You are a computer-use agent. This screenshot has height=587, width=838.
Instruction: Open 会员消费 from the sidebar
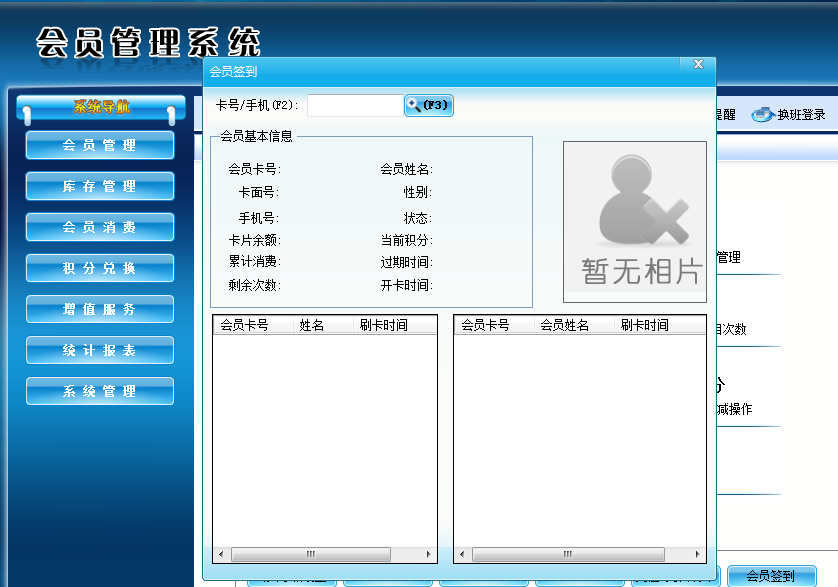pyautogui.click(x=99, y=227)
